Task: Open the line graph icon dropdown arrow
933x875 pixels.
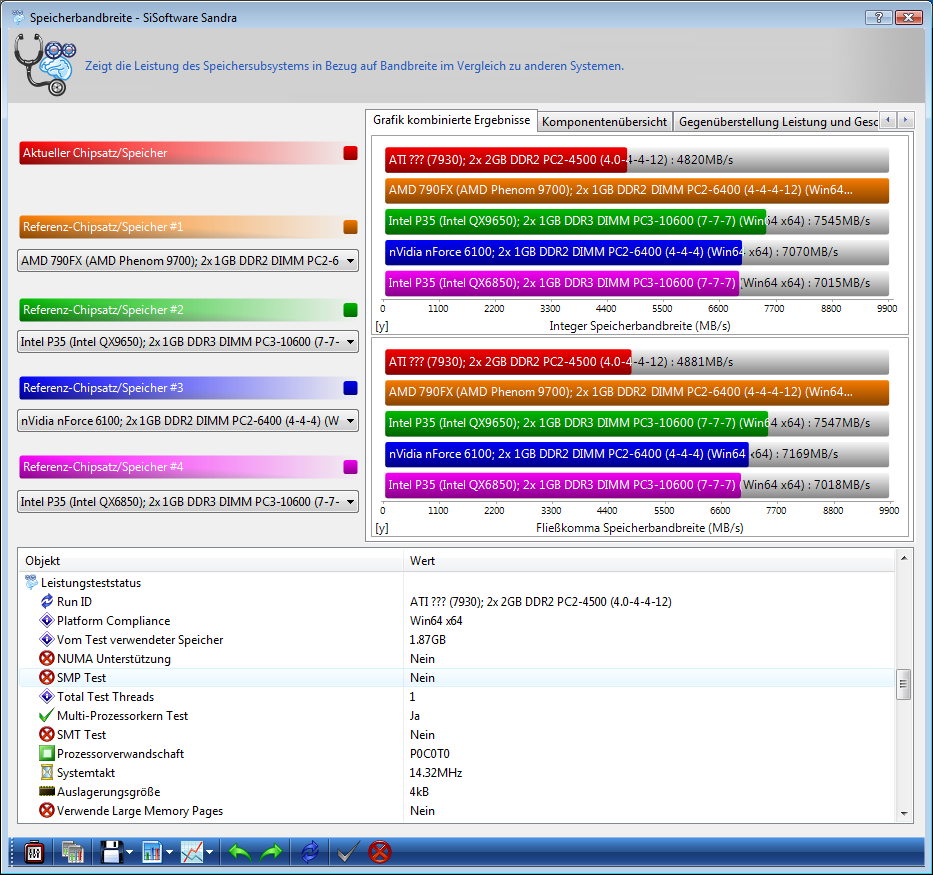Action: pos(209,852)
